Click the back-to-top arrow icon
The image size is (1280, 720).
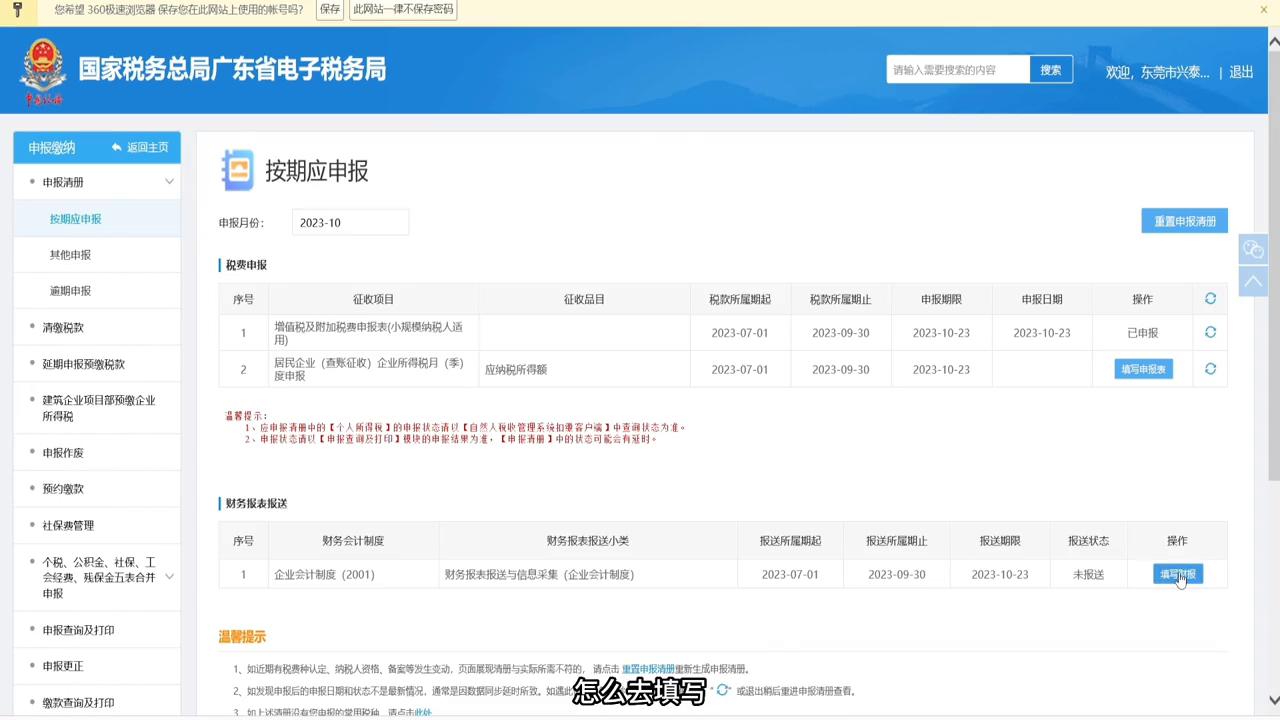point(1253,282)
